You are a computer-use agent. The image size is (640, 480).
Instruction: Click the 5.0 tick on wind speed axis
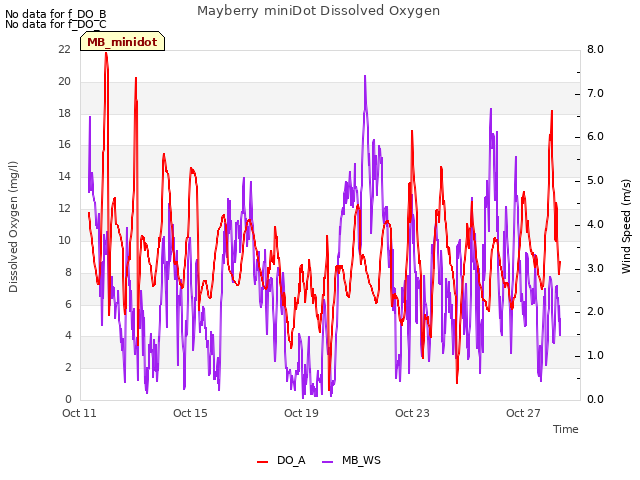click(x=595, y=180)
